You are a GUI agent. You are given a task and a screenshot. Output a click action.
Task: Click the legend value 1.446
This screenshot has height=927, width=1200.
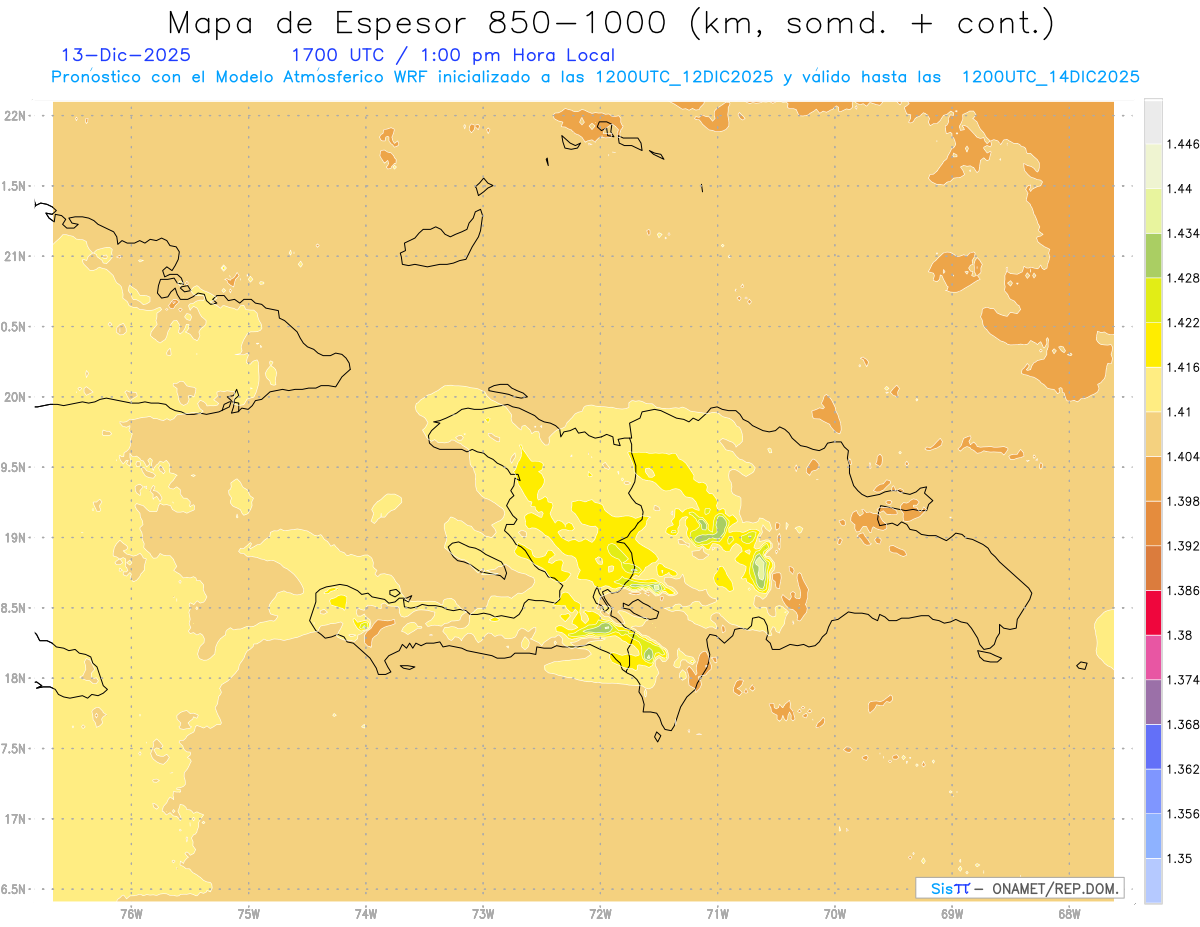click(1182, 144)
